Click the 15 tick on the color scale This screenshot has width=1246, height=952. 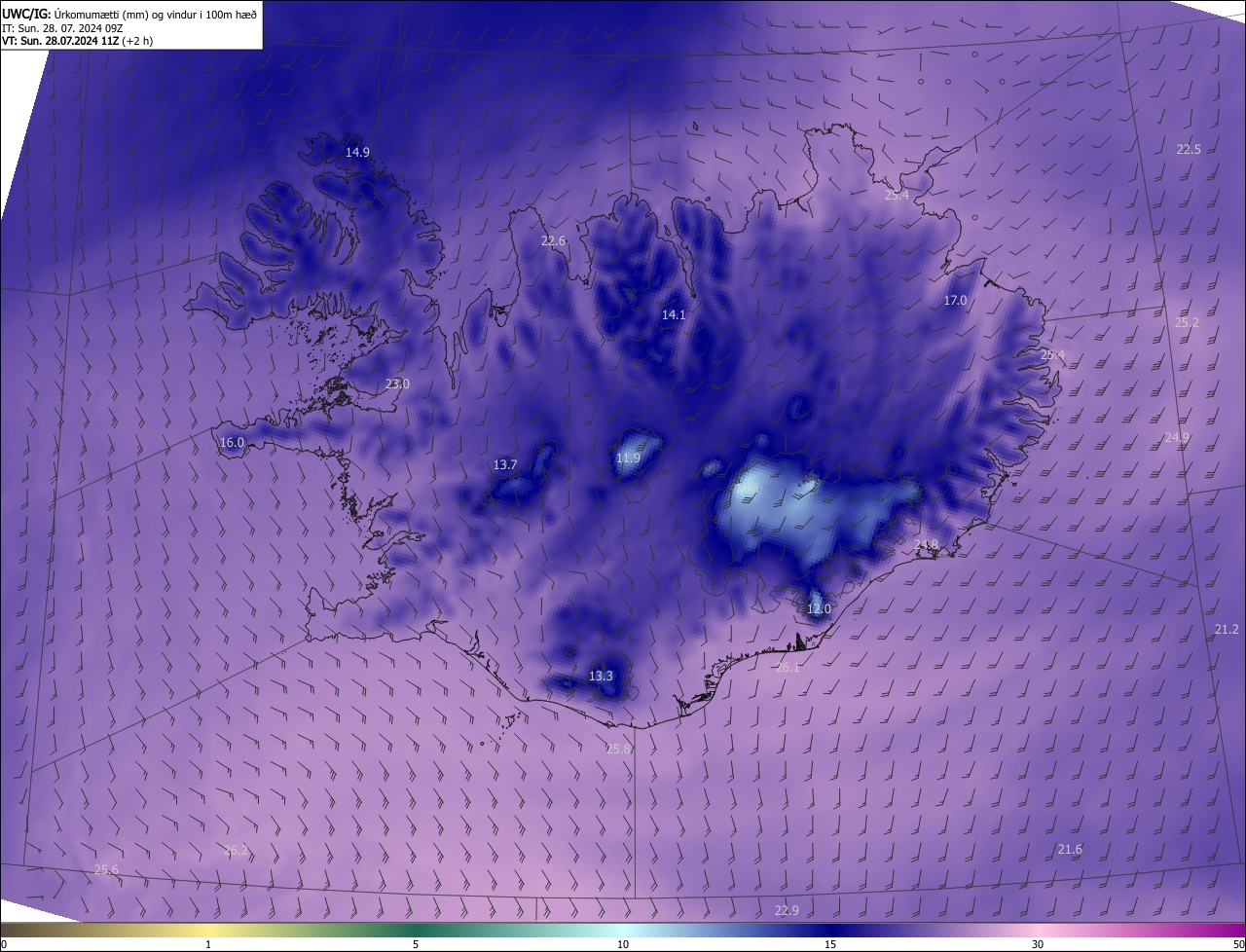pyautogui.click(x=830, y=944)
